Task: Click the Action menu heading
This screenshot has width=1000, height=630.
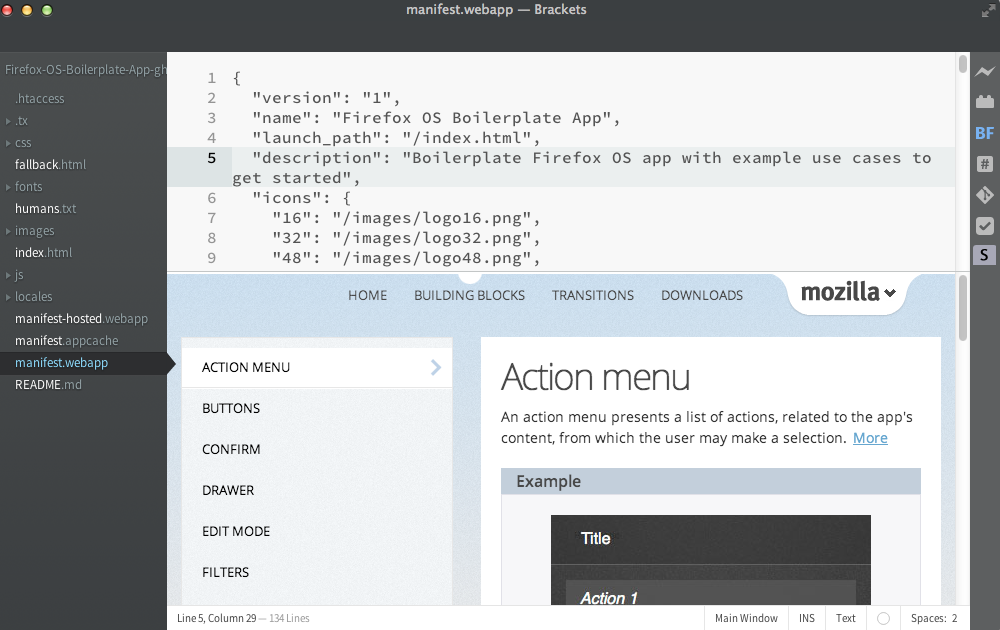Action: 596,377
